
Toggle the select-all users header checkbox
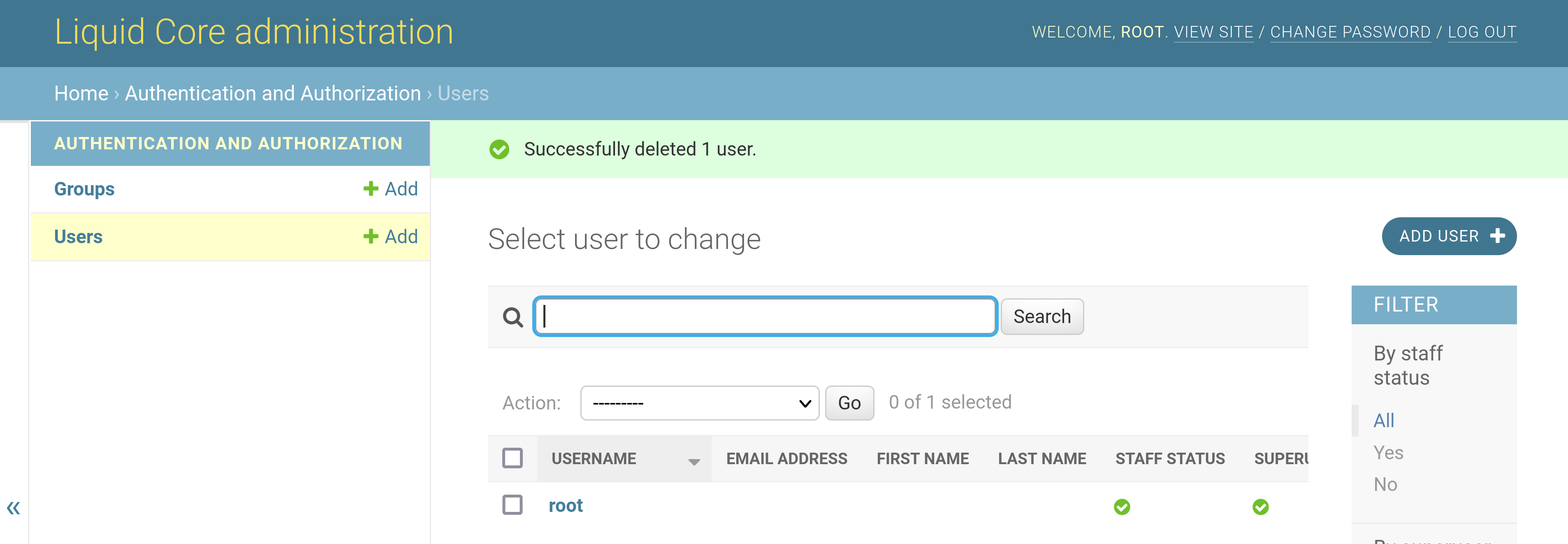tap(513, 458)
